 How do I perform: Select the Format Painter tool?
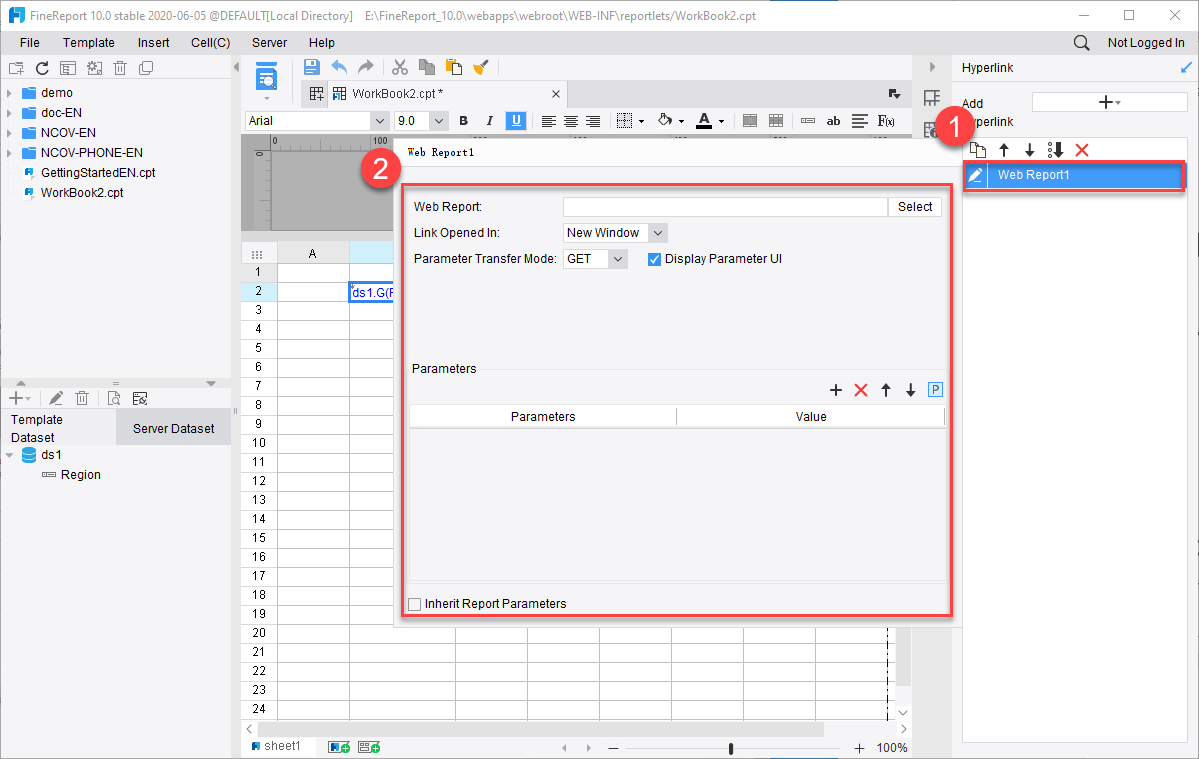pyautogui.click(x=481, y=67)
